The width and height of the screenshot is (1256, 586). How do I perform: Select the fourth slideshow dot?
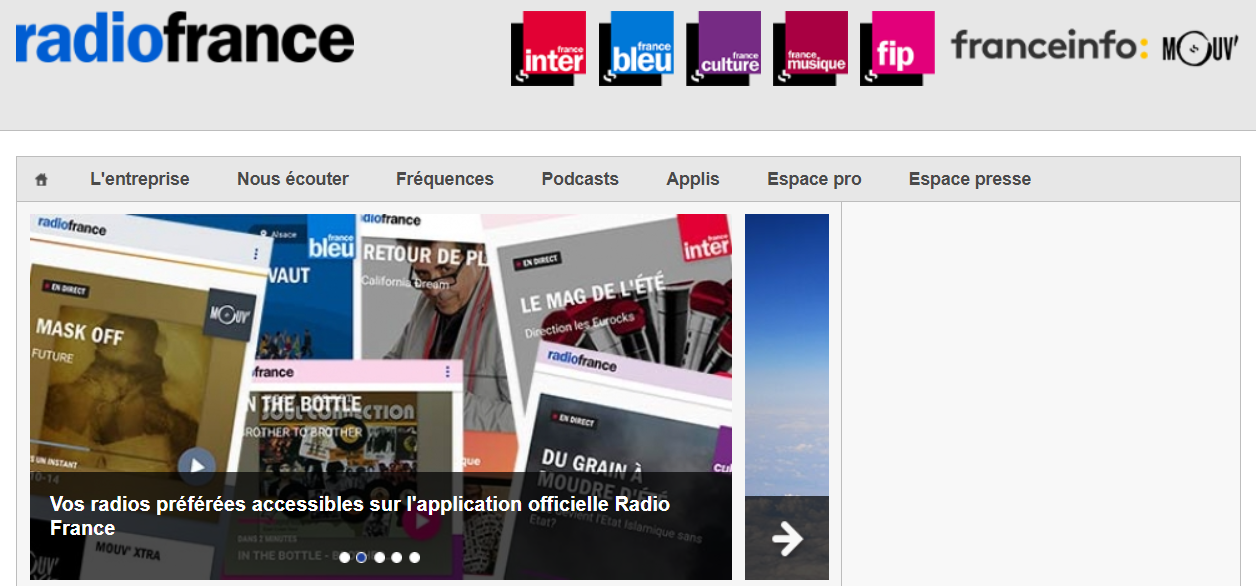[x=397, y=557]
